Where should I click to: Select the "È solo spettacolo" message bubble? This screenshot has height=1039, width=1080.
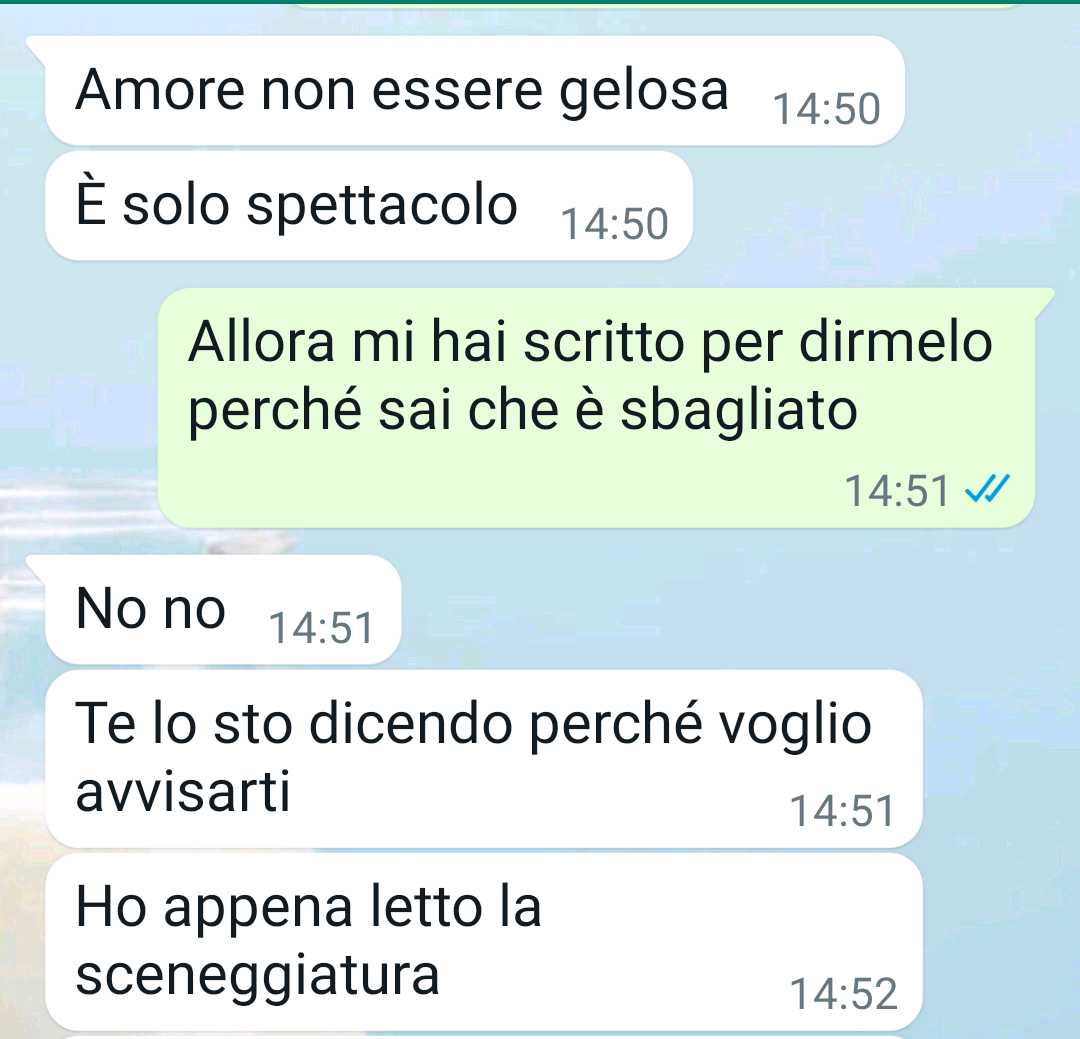pos(369,205)
